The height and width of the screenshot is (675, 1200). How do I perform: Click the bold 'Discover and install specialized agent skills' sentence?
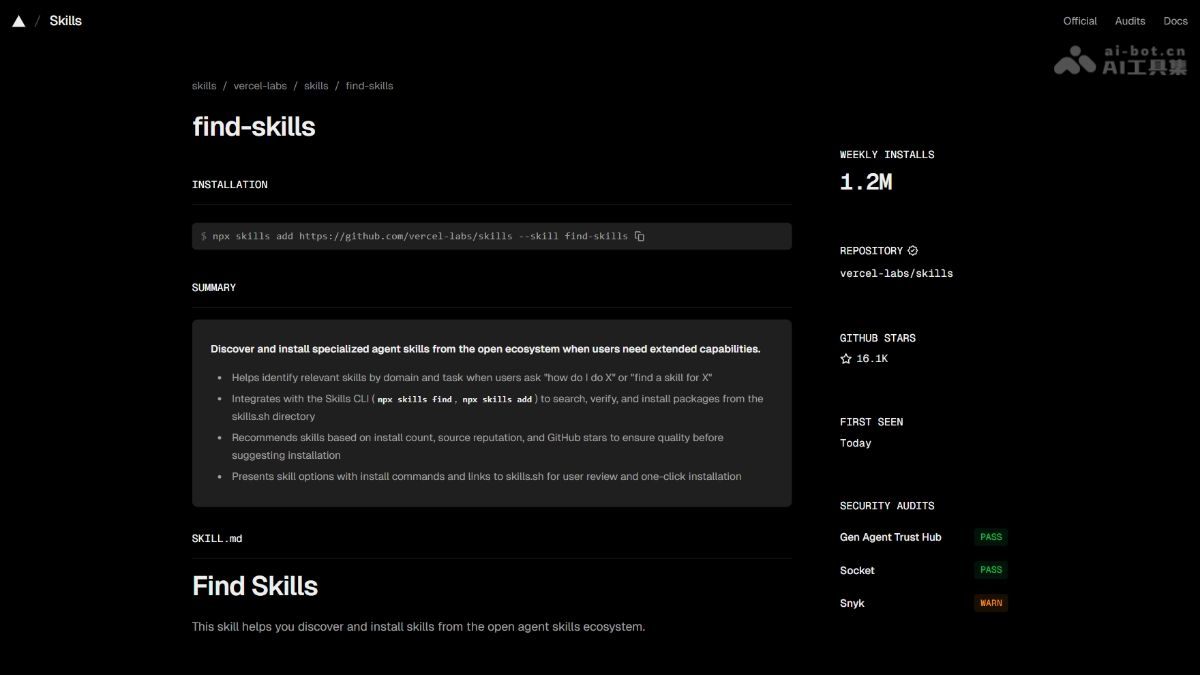click(485, 349)
